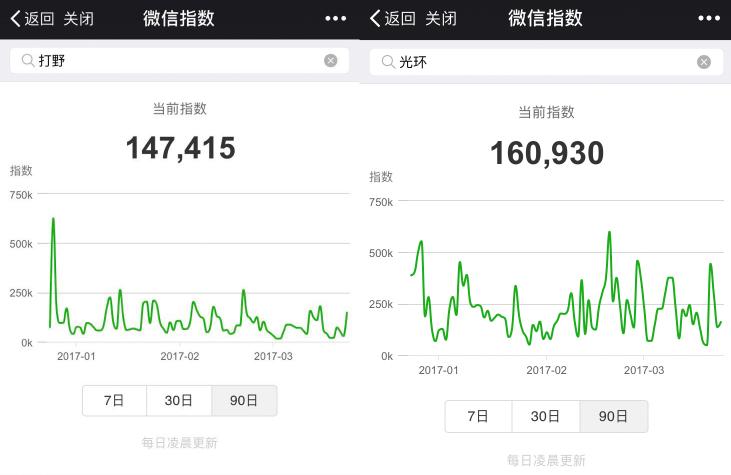Open the three-dot menu on 光环 screen
The width and height of the screenshot is (731, 475).
coord(709,19)
